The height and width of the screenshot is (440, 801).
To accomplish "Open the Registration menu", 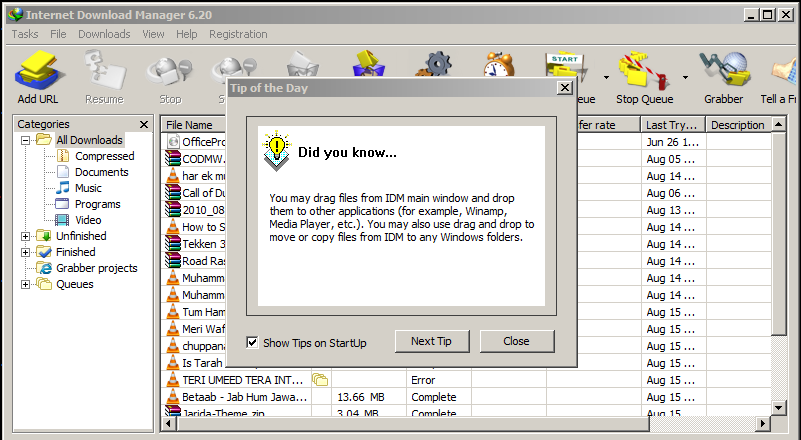I will click(x=238, y=34).
